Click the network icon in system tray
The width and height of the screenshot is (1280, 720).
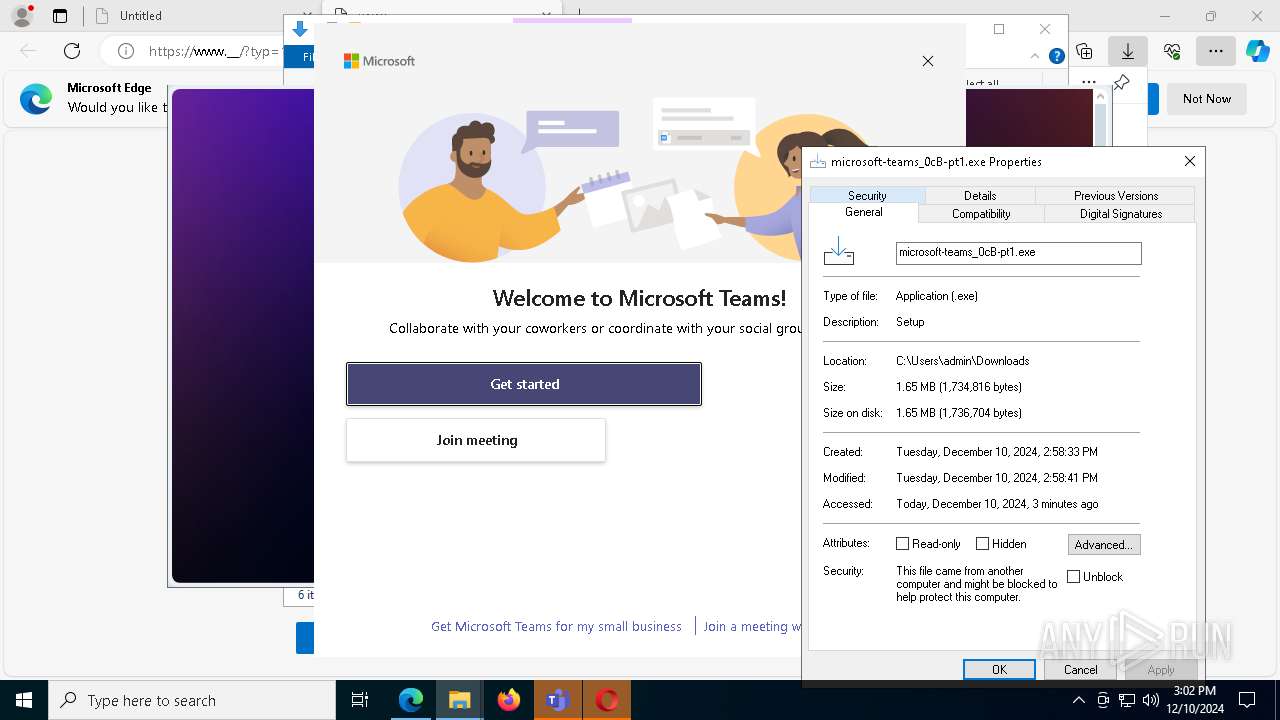tap(1127, 701)
